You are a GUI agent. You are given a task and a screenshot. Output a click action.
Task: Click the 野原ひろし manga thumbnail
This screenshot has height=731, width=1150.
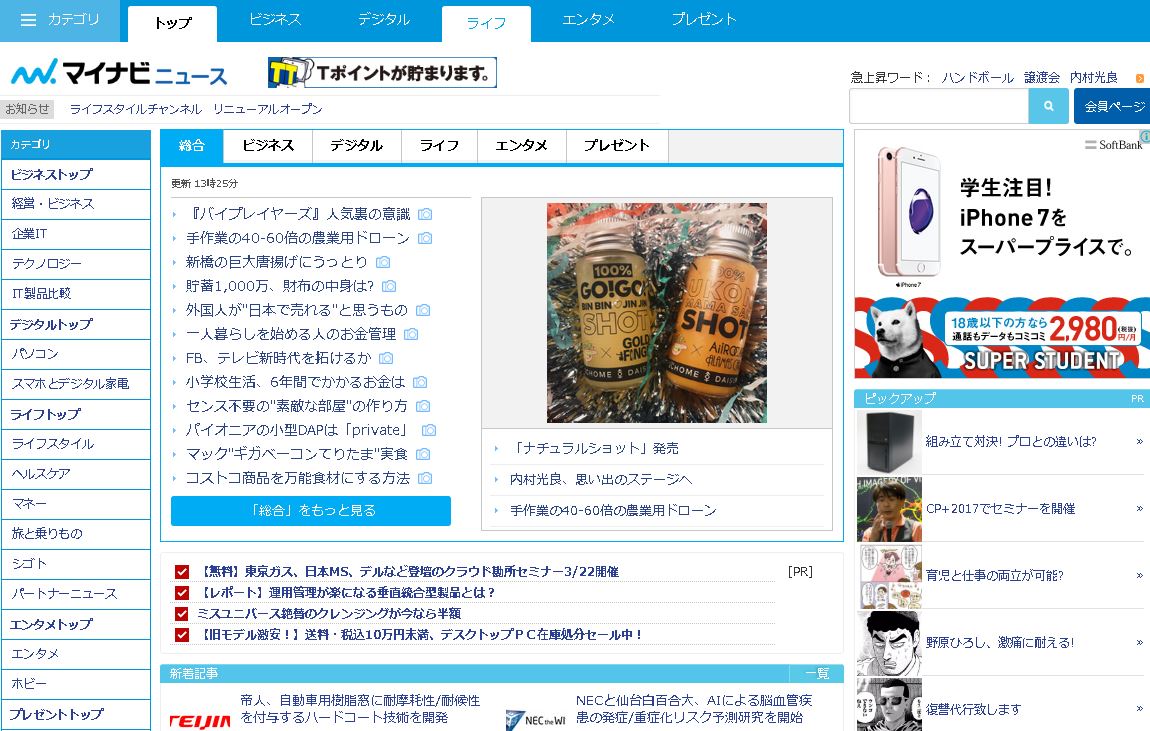[889, 643]
